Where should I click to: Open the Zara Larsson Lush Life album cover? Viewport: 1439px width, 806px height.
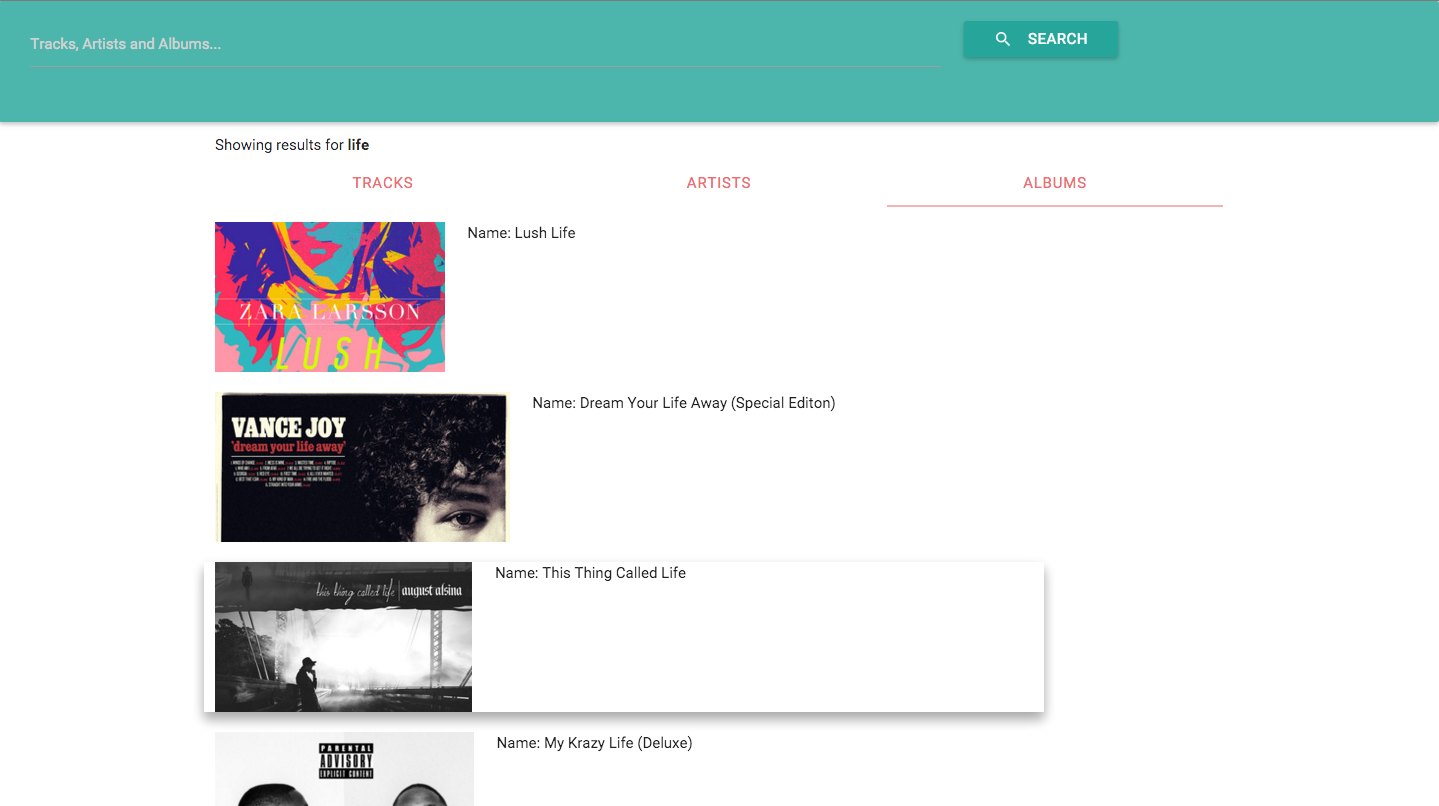click(x=330, y=297)
